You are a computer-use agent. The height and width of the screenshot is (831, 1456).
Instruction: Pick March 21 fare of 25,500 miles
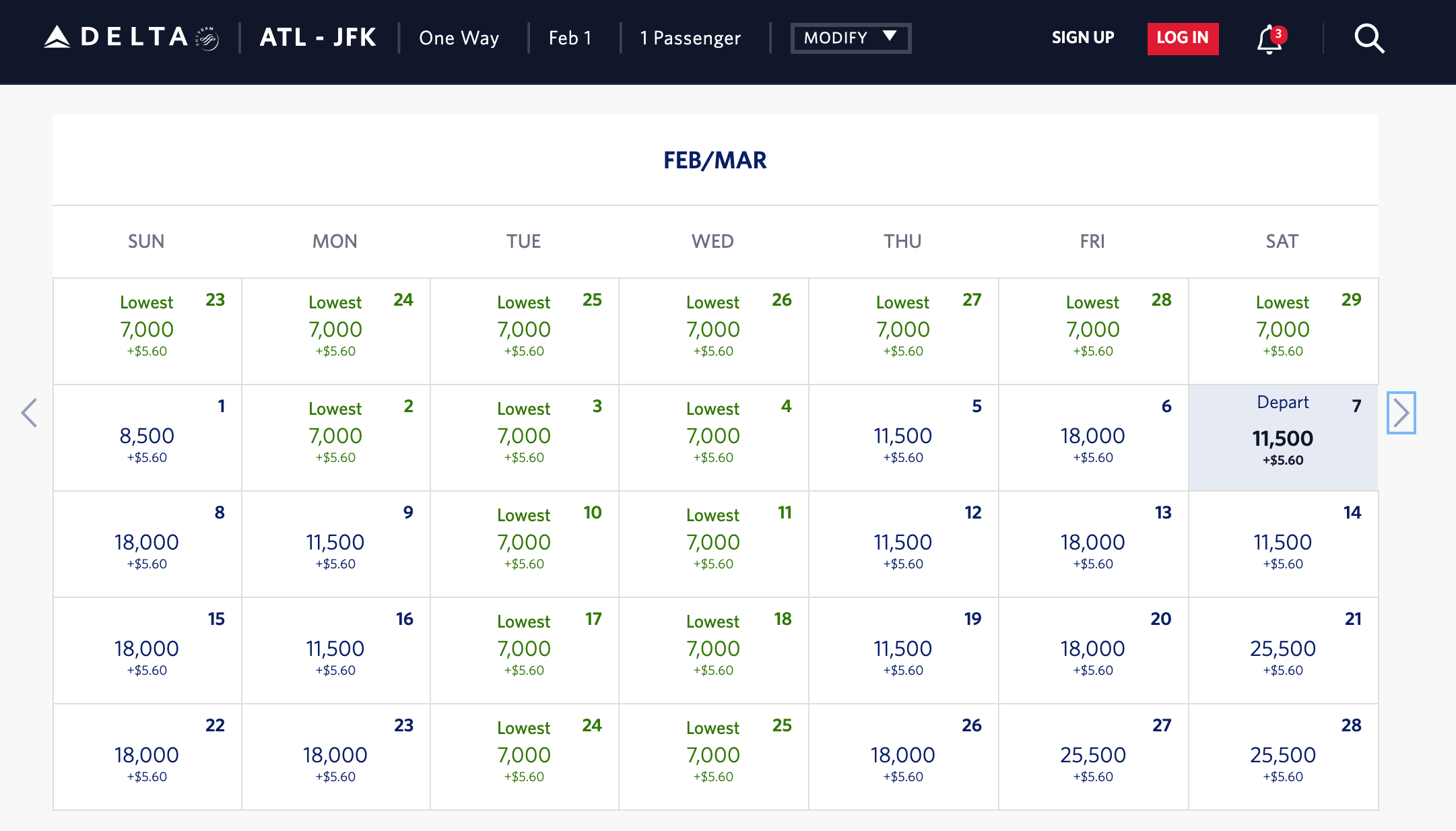click(x=1283, y=651)
